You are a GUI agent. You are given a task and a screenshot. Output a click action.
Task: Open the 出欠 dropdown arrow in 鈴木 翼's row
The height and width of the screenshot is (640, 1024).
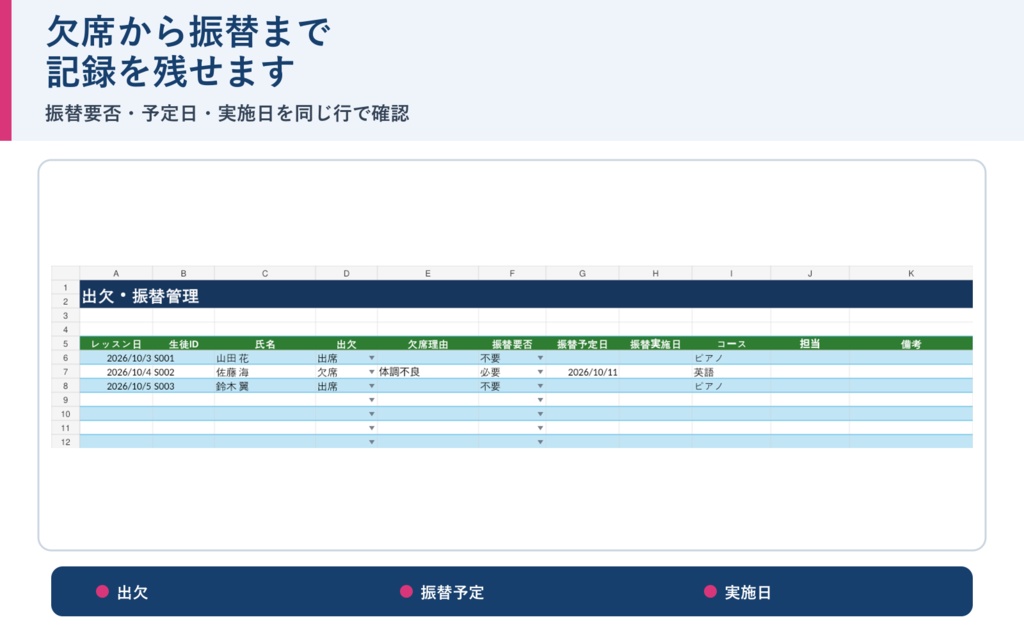[x=372, y=386]
